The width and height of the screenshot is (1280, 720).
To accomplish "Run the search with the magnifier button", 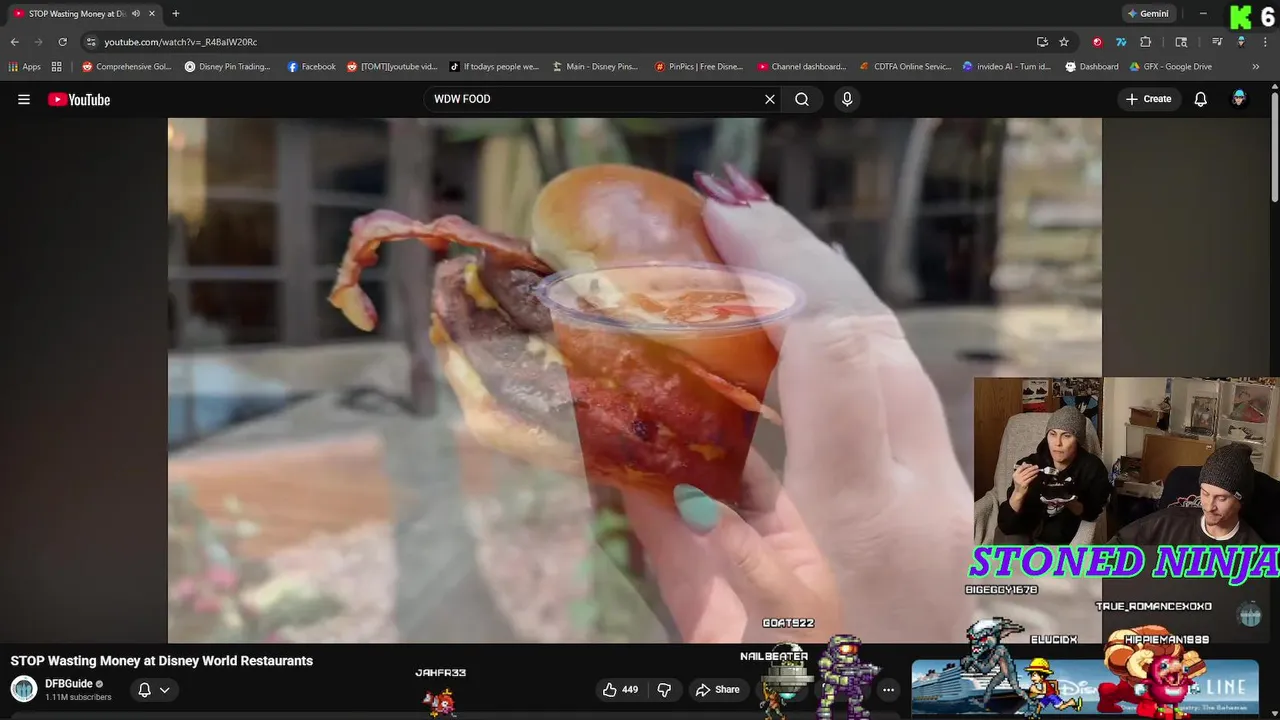I will pyautogui.click(x=802, y=99).
